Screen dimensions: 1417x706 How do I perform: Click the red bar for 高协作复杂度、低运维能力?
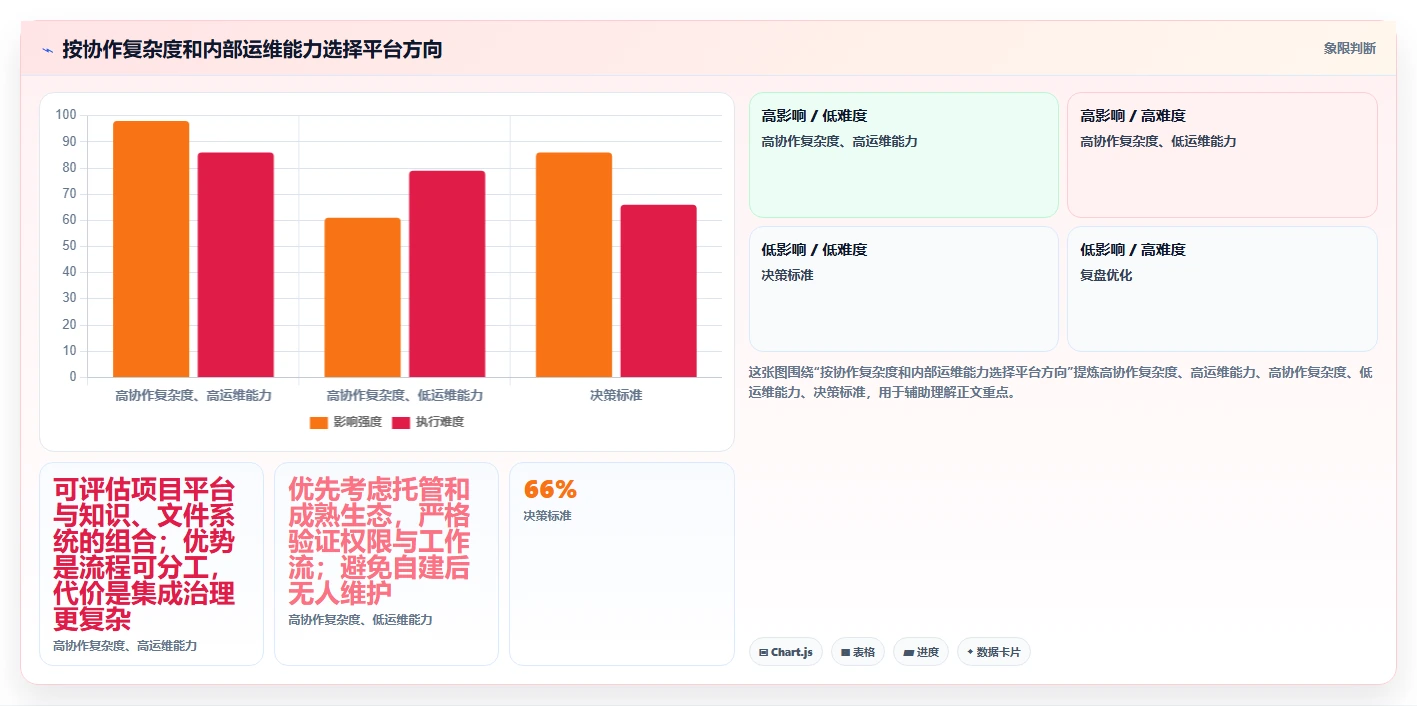[x=447, y=274]
